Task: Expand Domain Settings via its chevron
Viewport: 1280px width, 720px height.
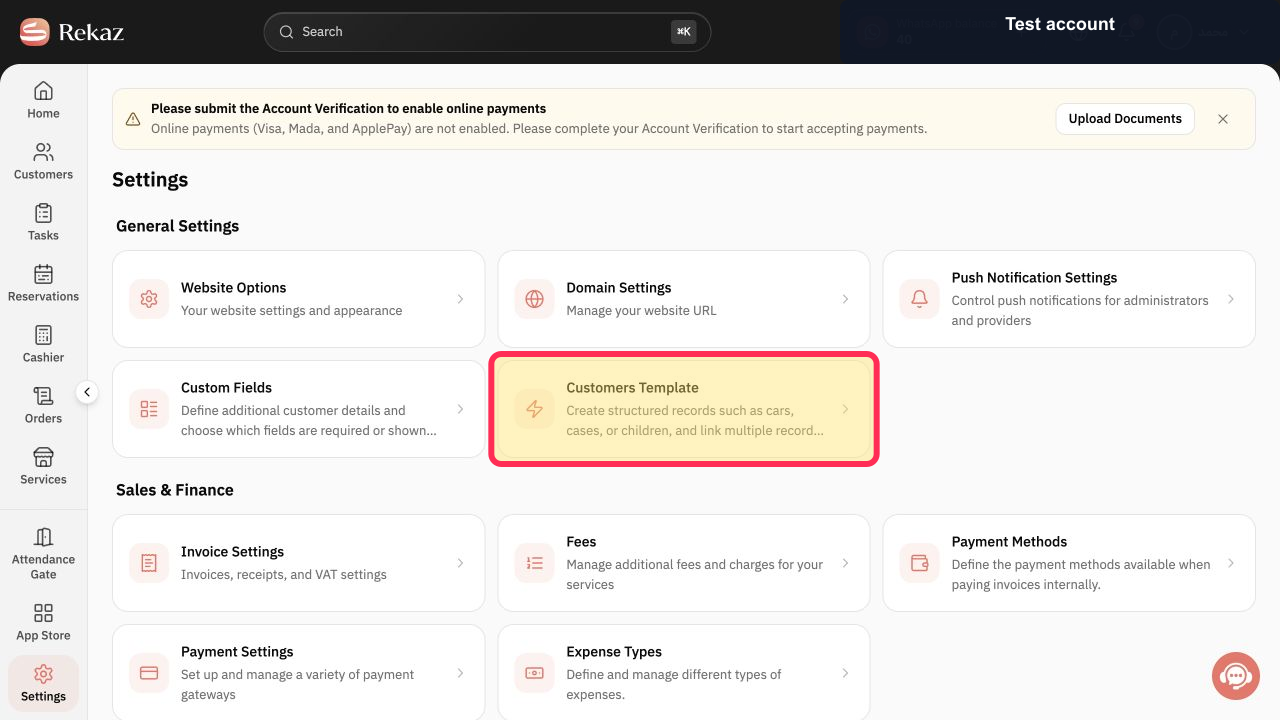Action: pyautogui.click(x=845, y=299)
